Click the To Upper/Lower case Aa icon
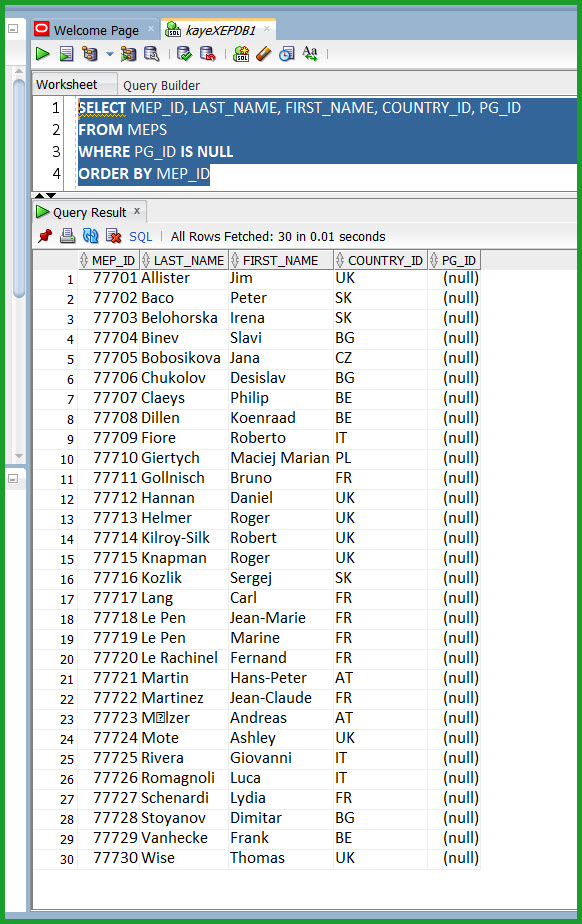The width and height of the screenshot is (582, 924). 310,54
